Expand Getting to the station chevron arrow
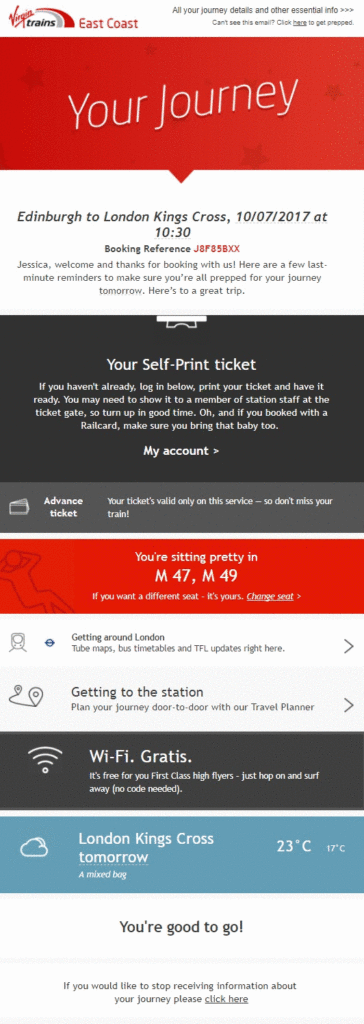 pos(348,705)
